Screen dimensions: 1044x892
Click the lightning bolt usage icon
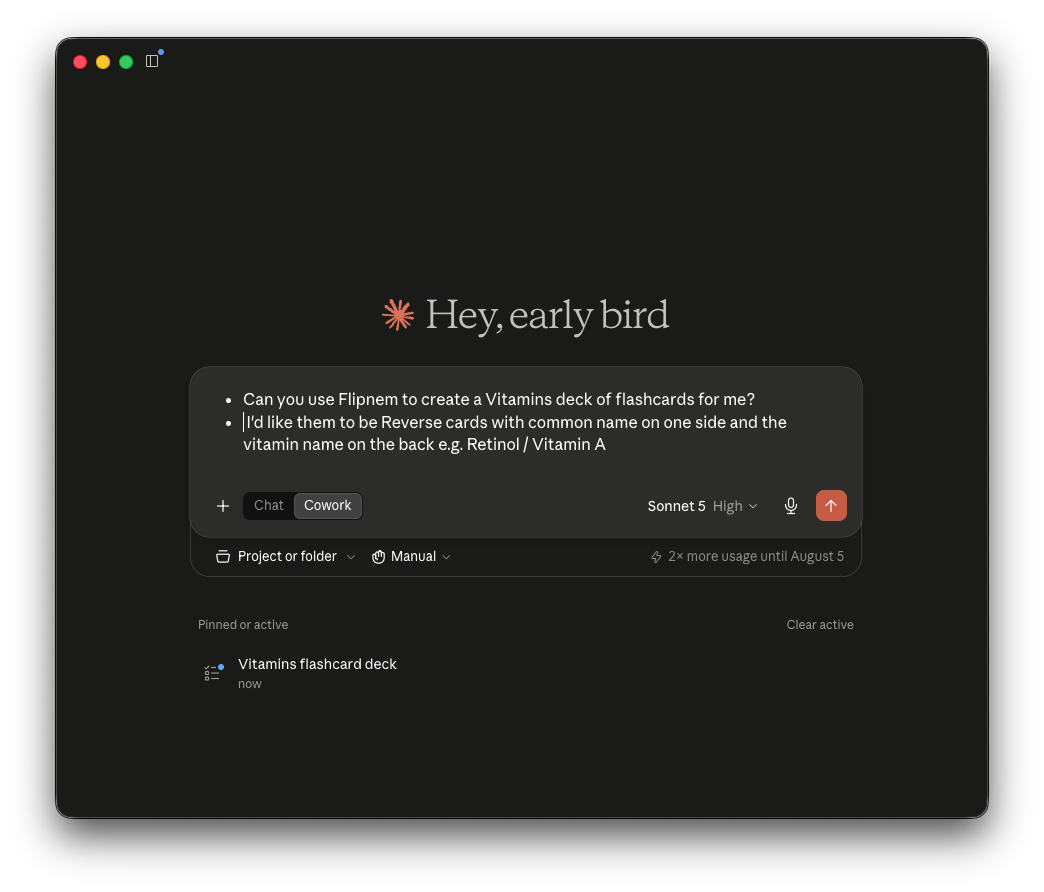pyautogui.click(x=656, y=557)
